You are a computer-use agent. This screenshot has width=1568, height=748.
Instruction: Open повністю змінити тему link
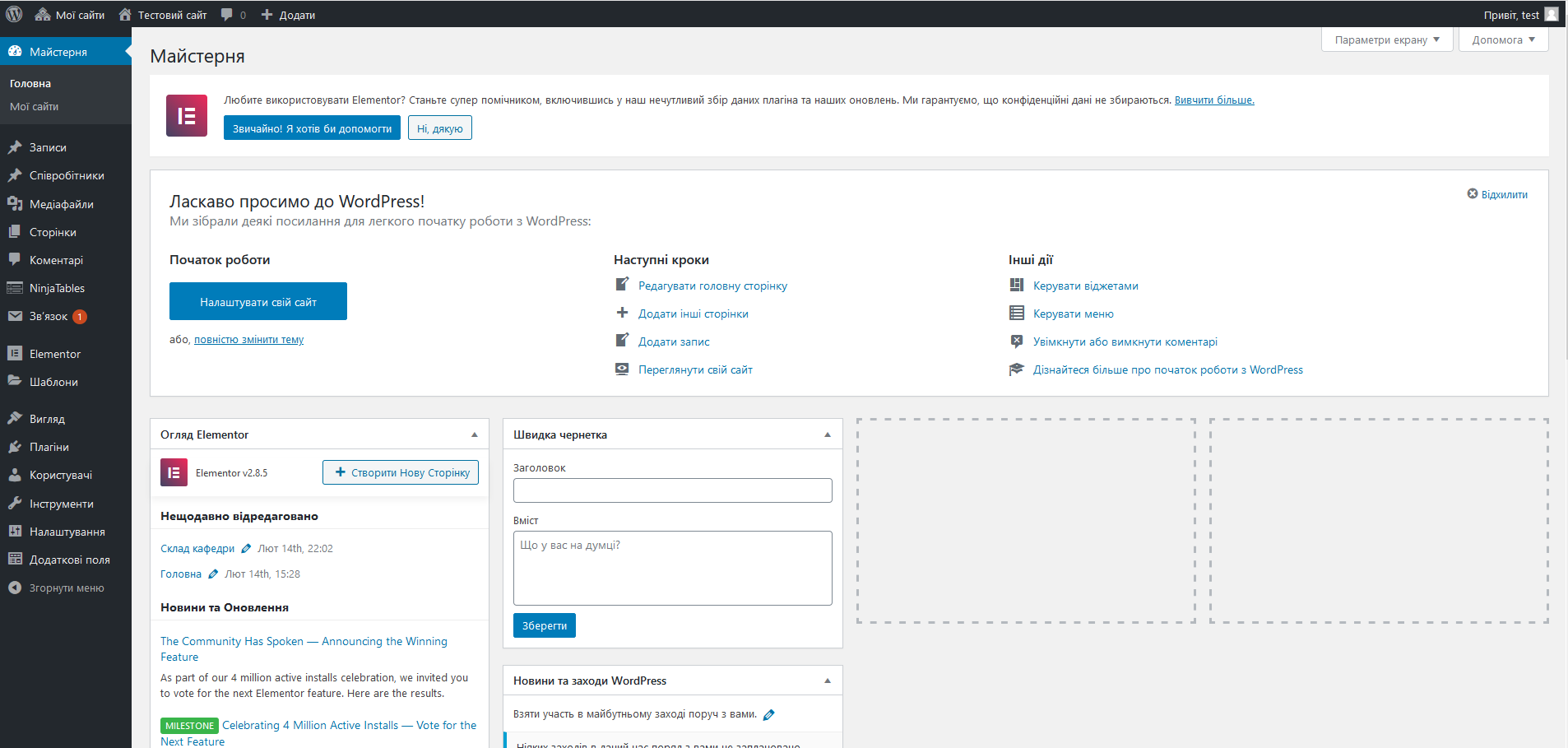(248, 339)
